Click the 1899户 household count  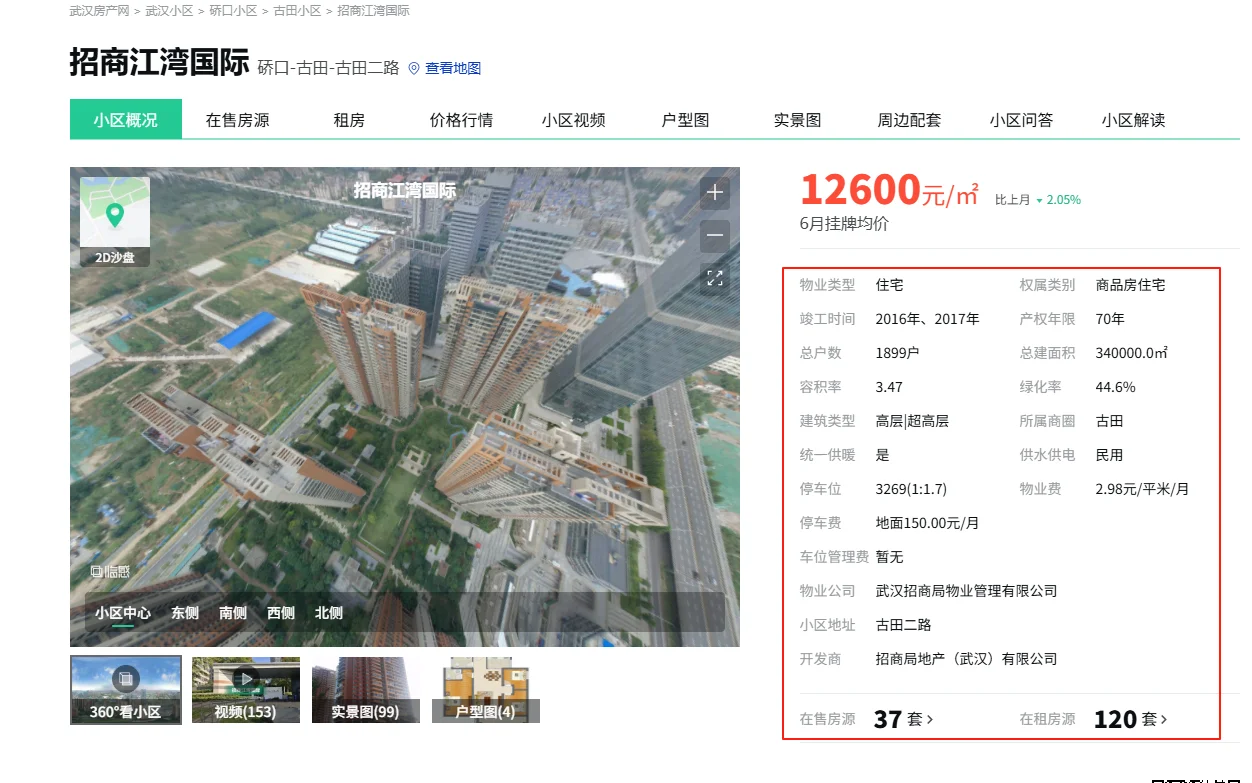[897, 353]
